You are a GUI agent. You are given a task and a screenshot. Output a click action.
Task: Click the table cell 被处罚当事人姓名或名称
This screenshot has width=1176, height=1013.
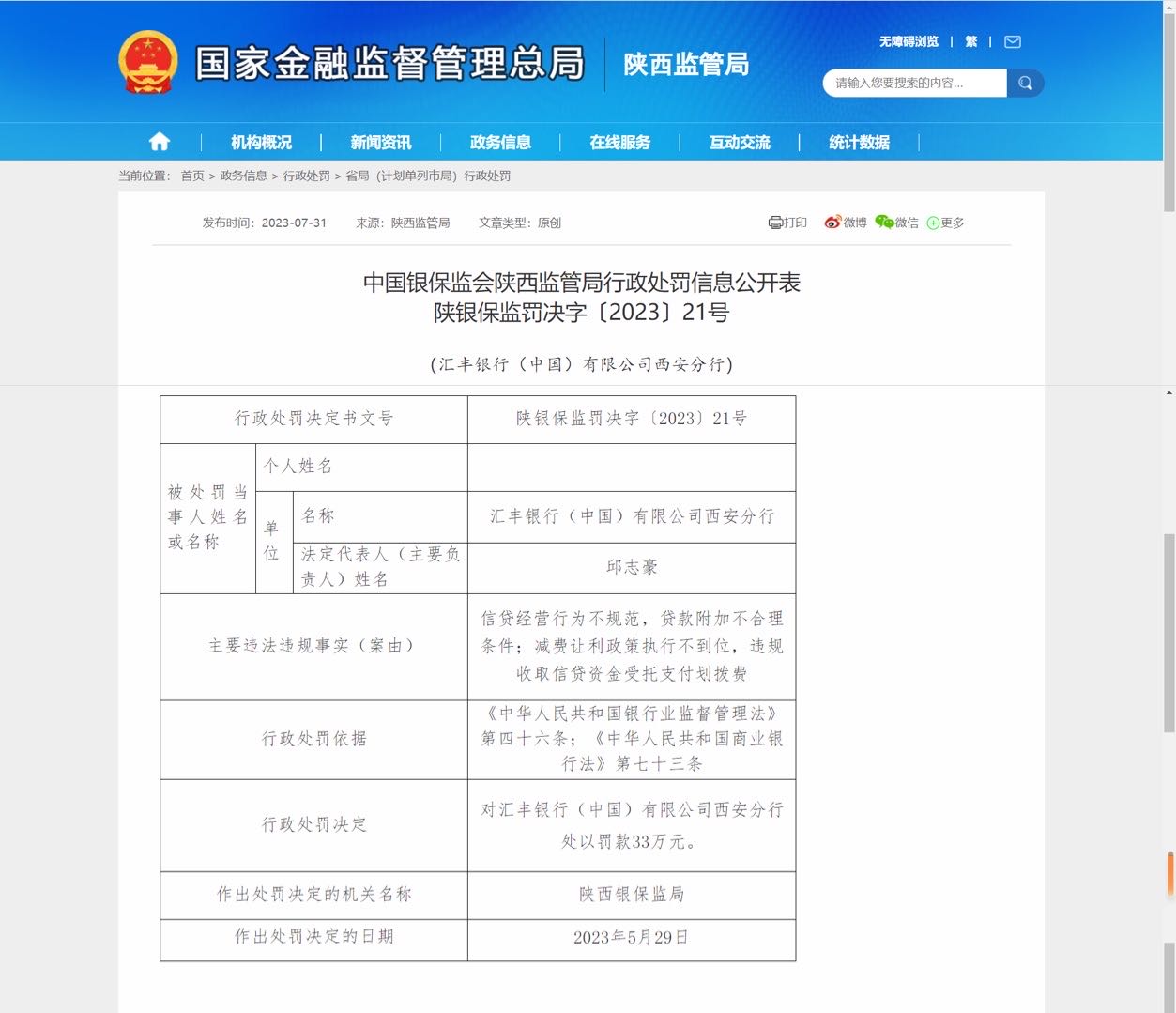[x=207, y=517]
